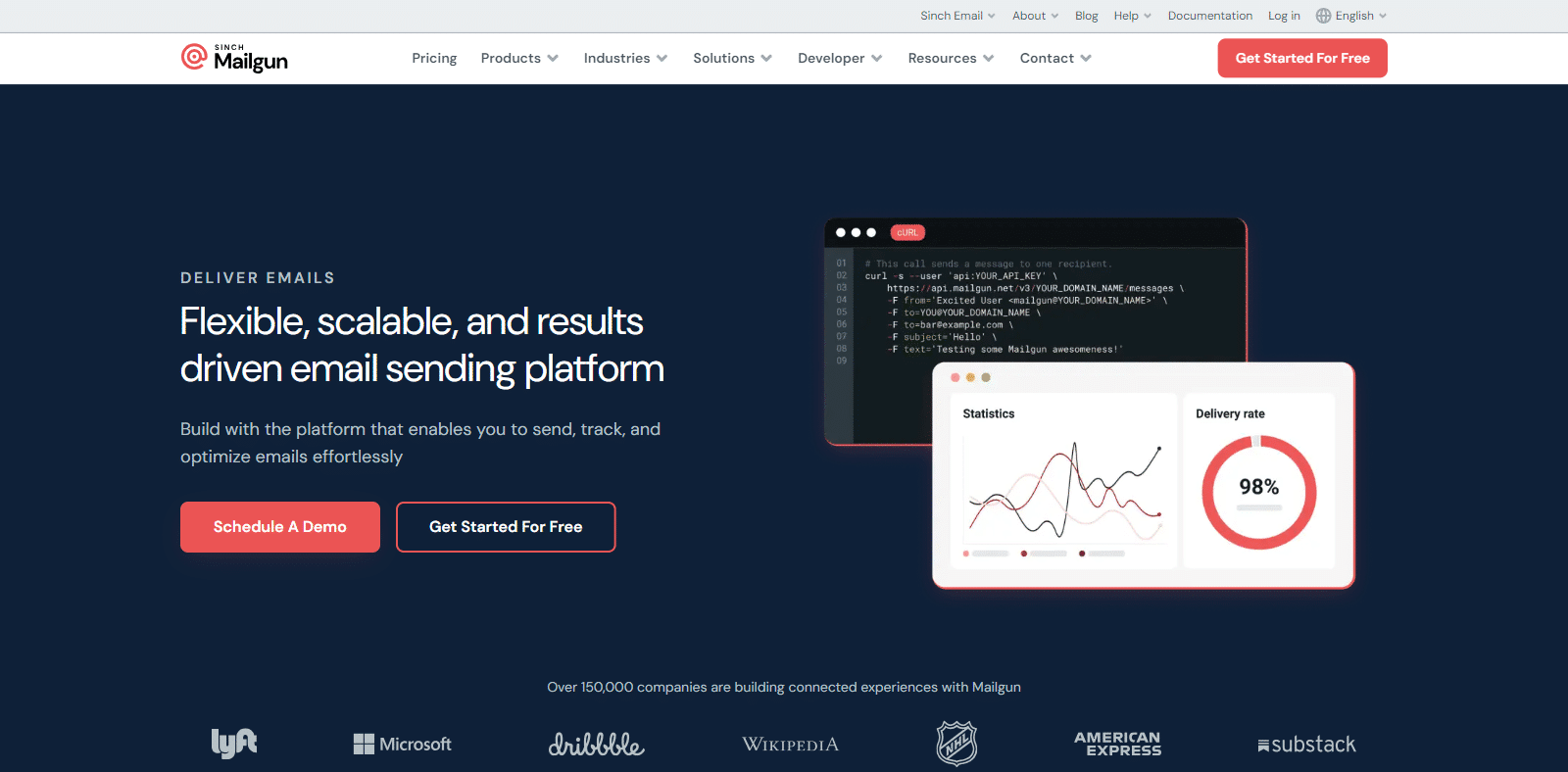Click the DELIVER EMAILS heading text
Image resolution: width=1568 pixels, height=772 pixels.
click(x=258, y=278)
